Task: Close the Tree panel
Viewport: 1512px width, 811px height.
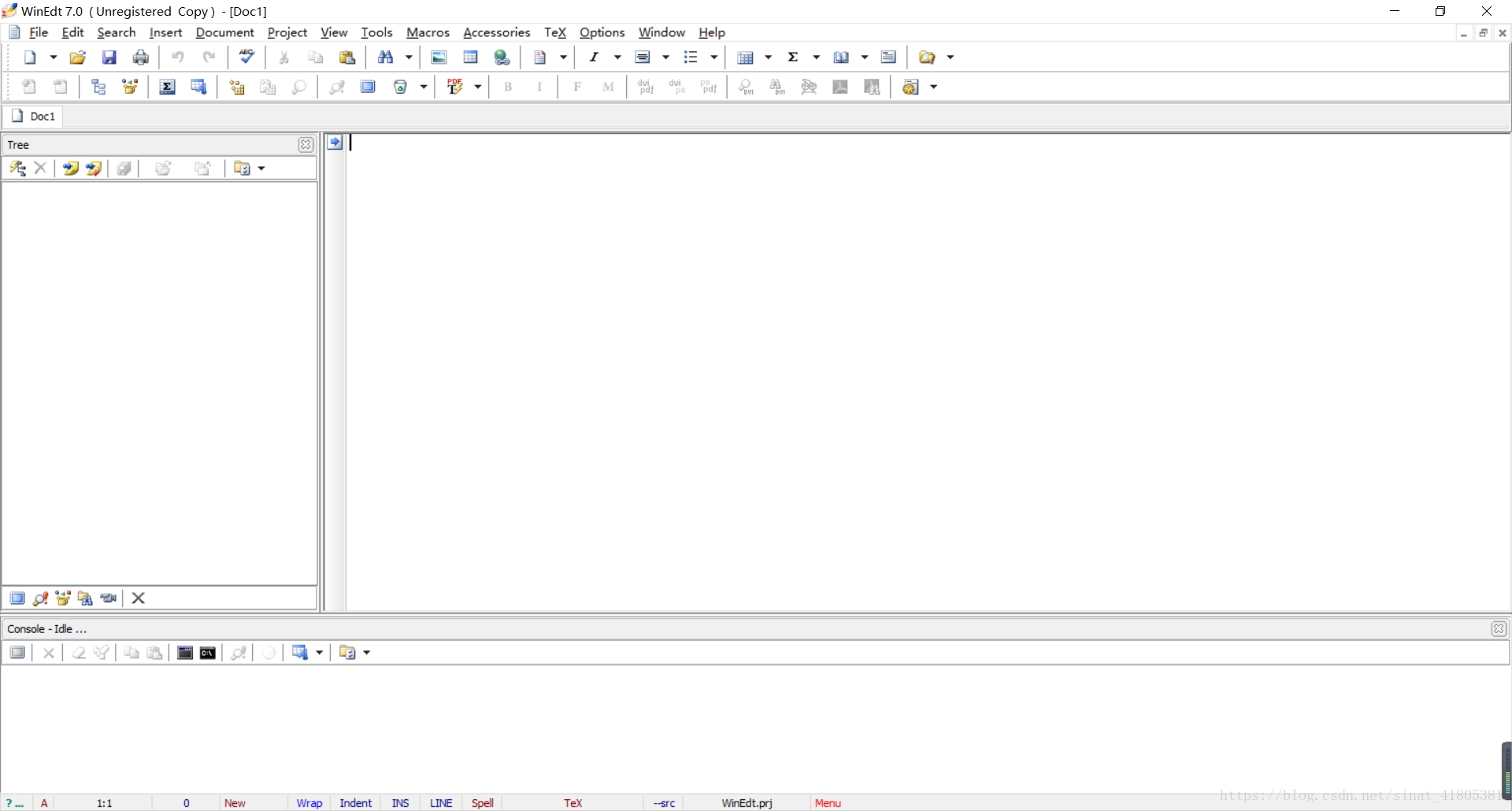Action: pos(306,145)
